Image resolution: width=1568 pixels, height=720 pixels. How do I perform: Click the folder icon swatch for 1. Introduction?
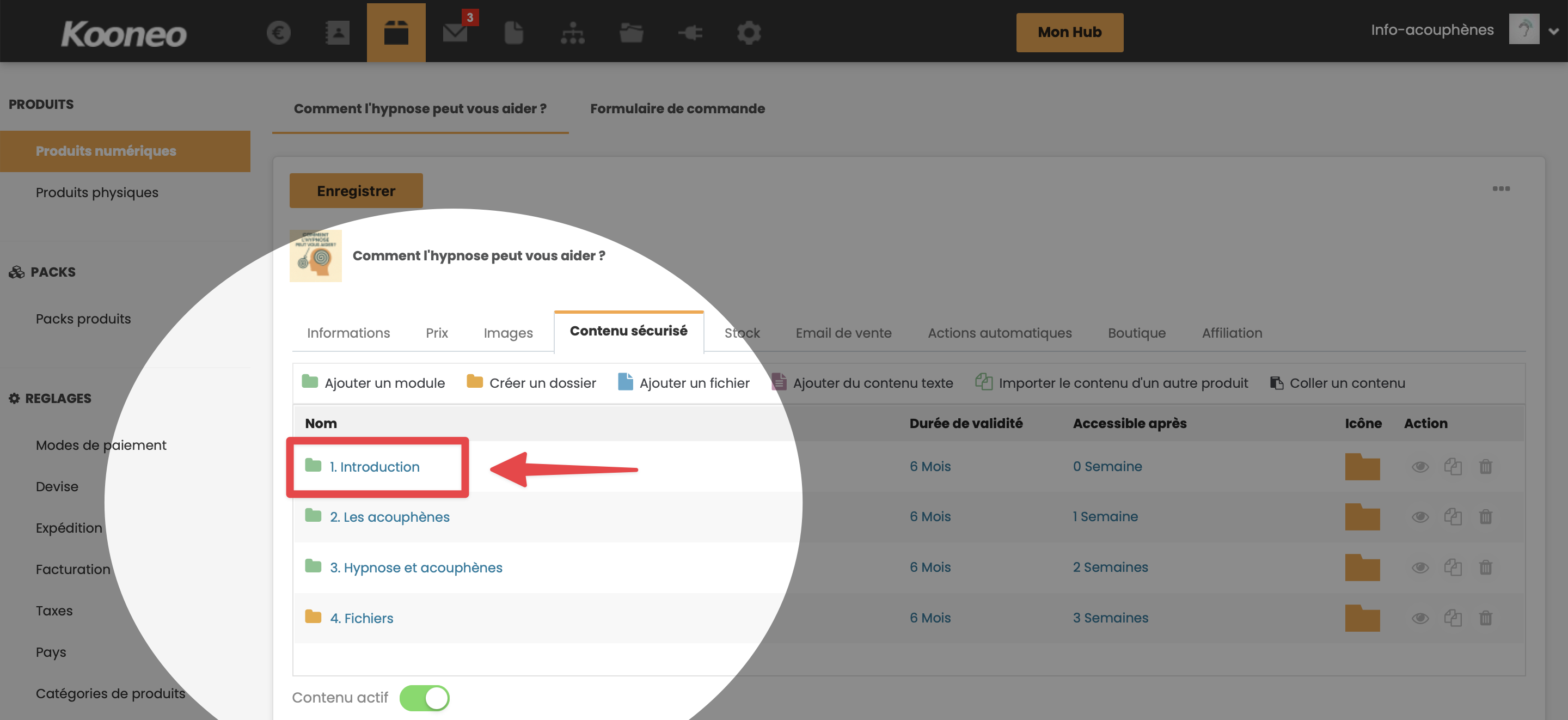point(1362,467)
